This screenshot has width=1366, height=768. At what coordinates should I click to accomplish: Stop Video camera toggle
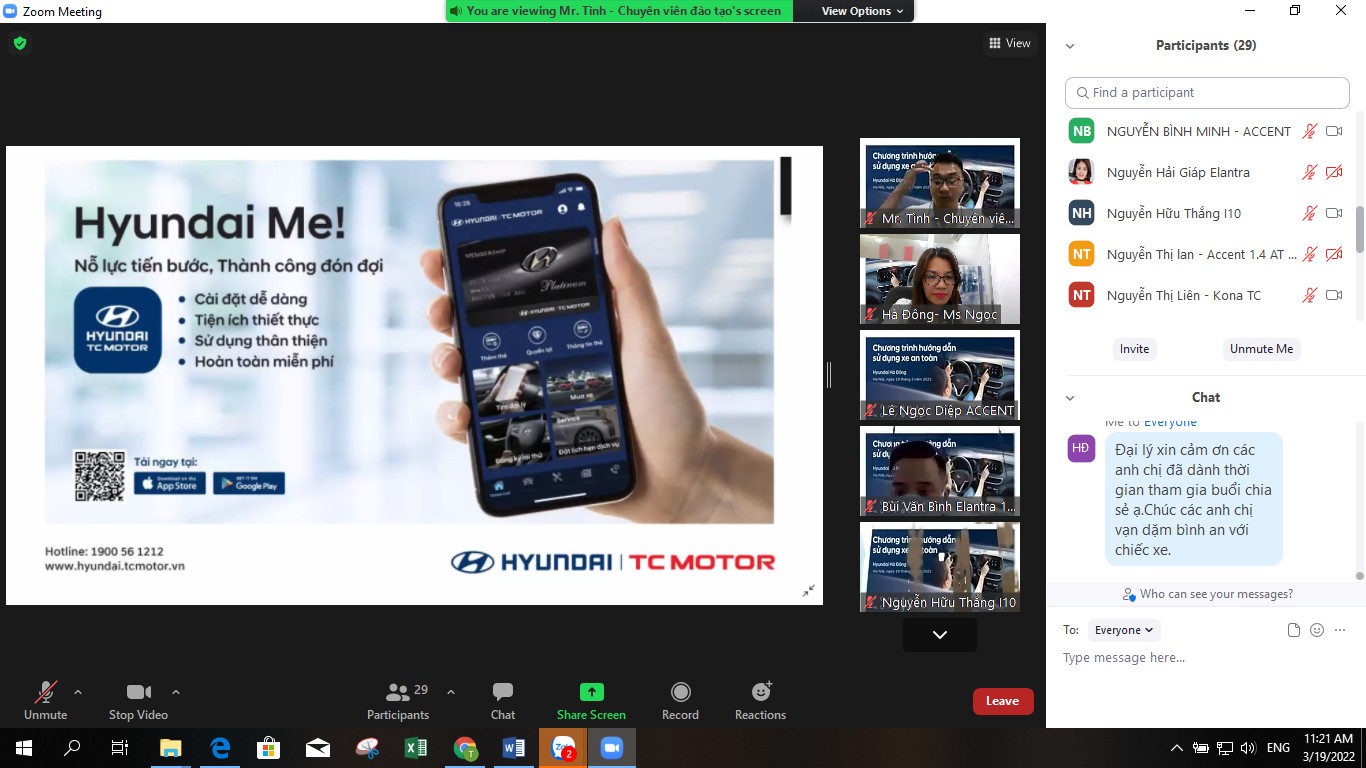[139, 701]
